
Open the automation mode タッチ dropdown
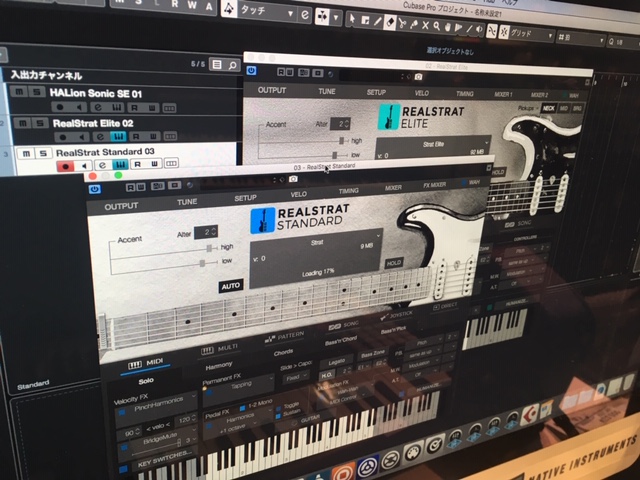pyautogui.click(x=266, y=11)
